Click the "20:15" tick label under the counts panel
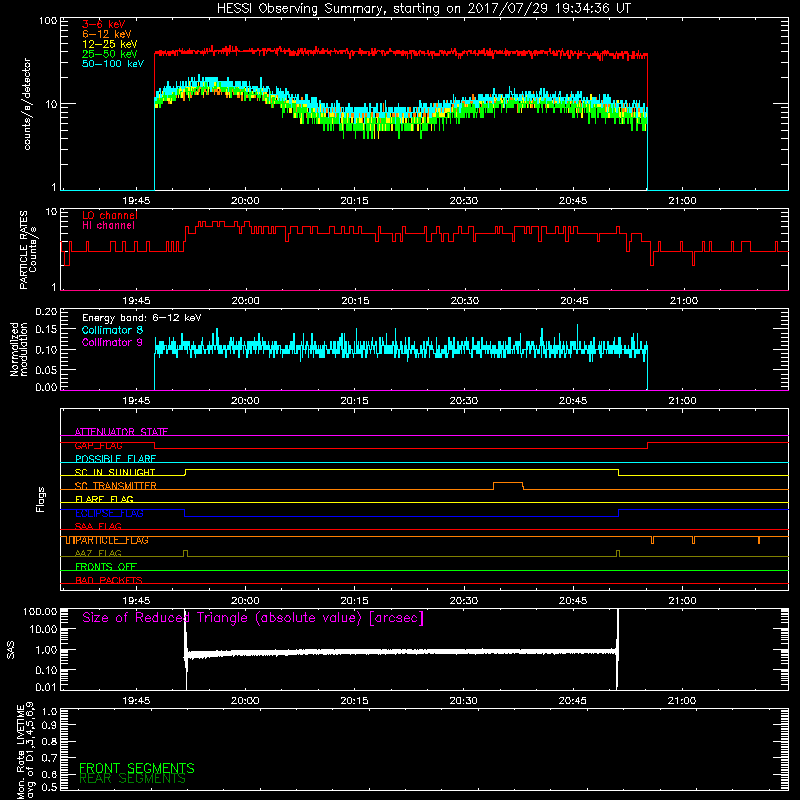The image size is (800, 800). pos(354,201)
